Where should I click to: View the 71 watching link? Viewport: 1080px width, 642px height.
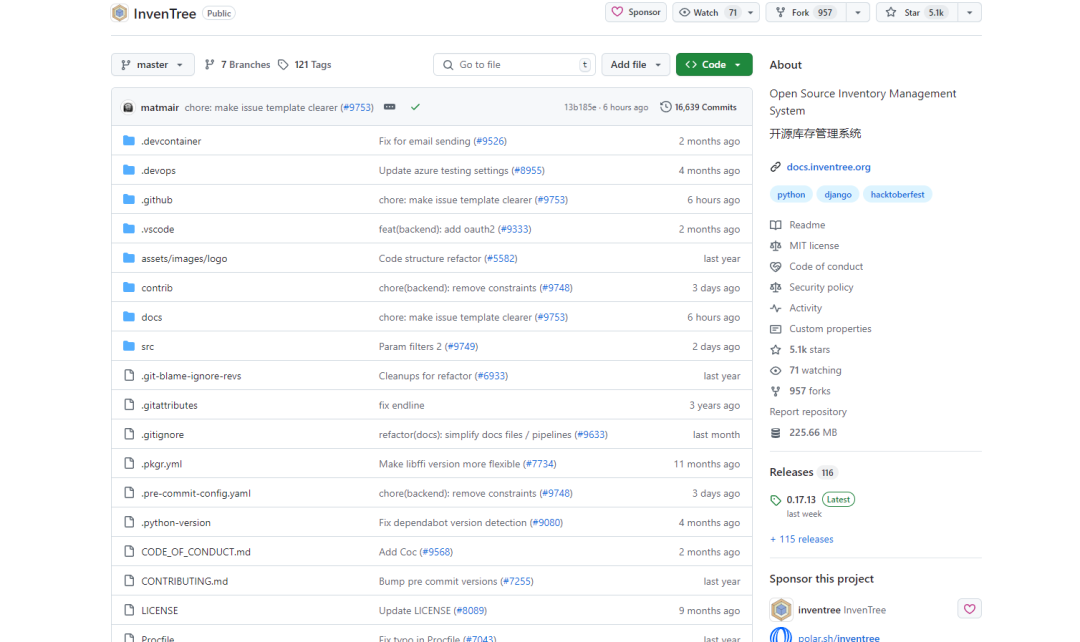tap(805, 370)
